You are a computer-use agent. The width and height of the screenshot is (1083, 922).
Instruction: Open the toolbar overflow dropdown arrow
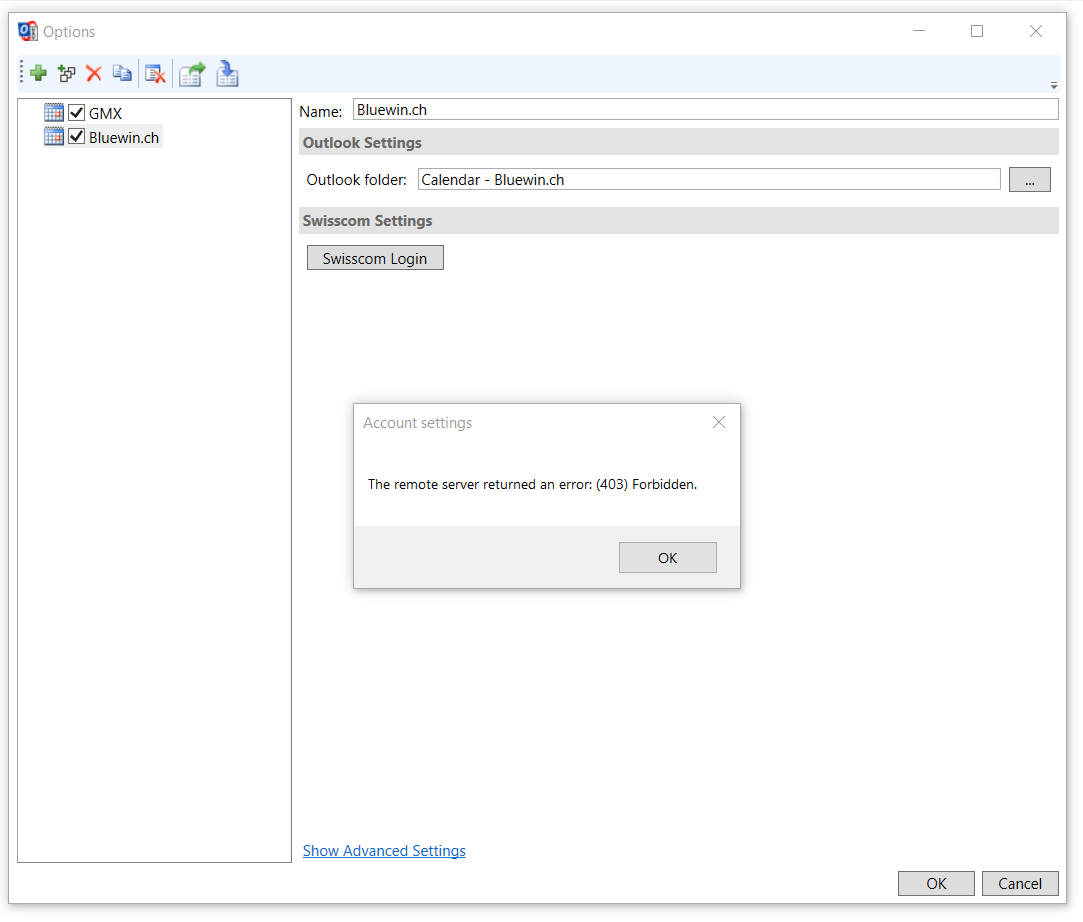pyautogui.click(x=1053, y=86)
